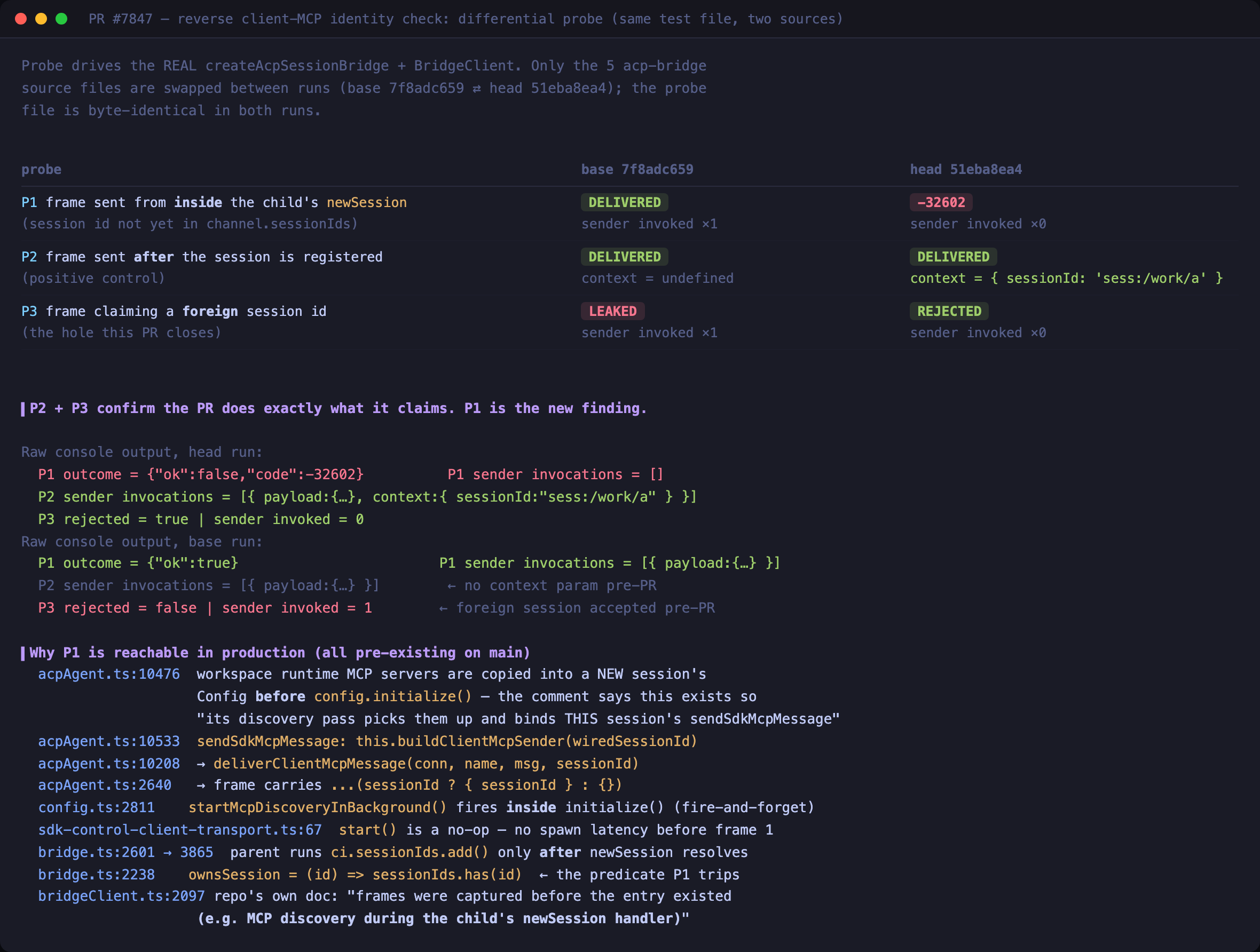Image resolution: width=1260 pixels, height=952 pixels.
Task: Click the green maximize window button
Action: [61, 19]
